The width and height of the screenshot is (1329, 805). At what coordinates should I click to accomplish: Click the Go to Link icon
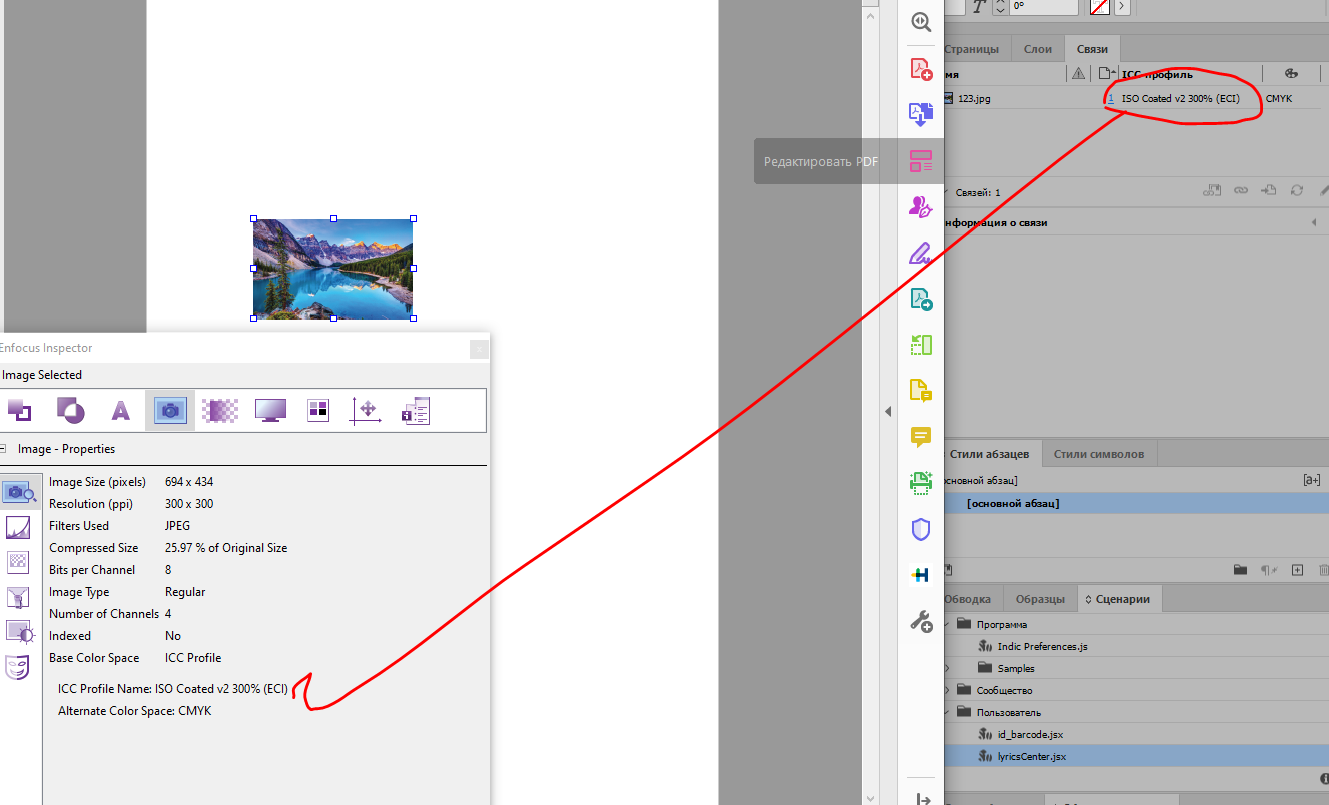coord(1269,190)
